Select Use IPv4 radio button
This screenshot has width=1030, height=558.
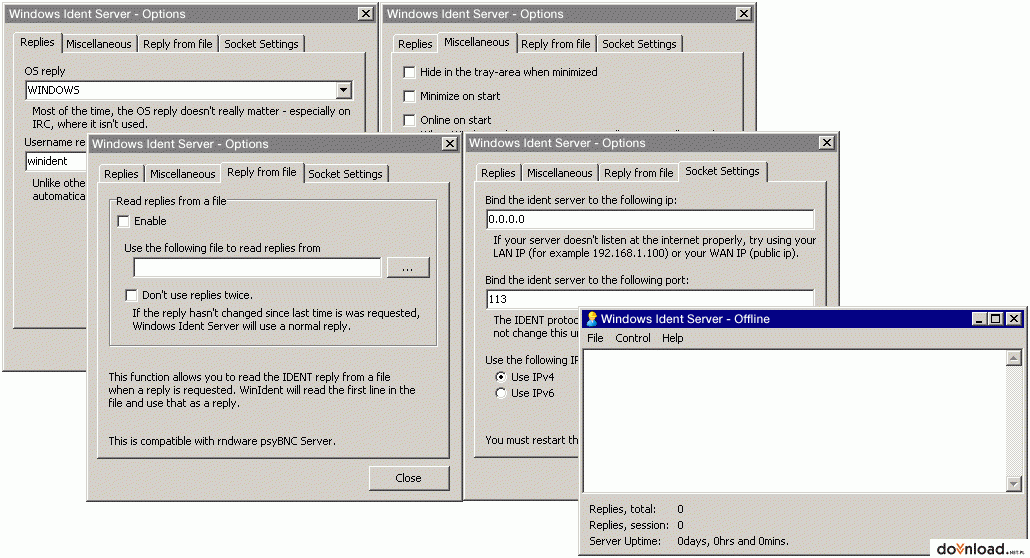coord(501,377)
